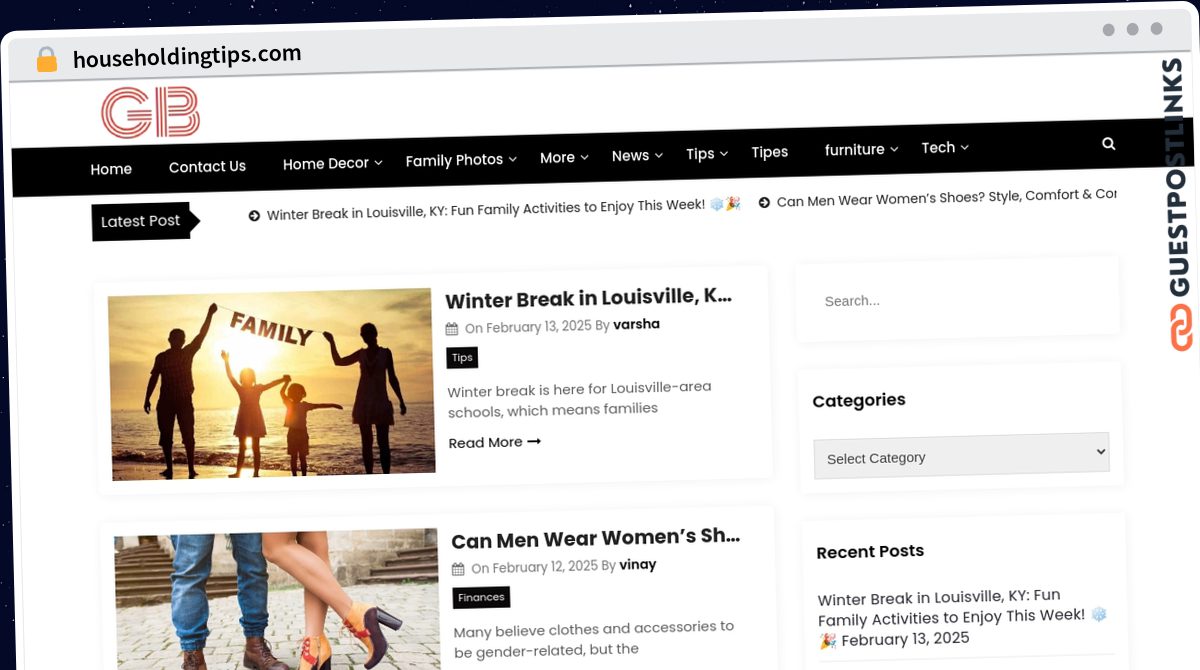
Task: Click excerpt starting 'Winter break is here'
Action: click(579, 398)
